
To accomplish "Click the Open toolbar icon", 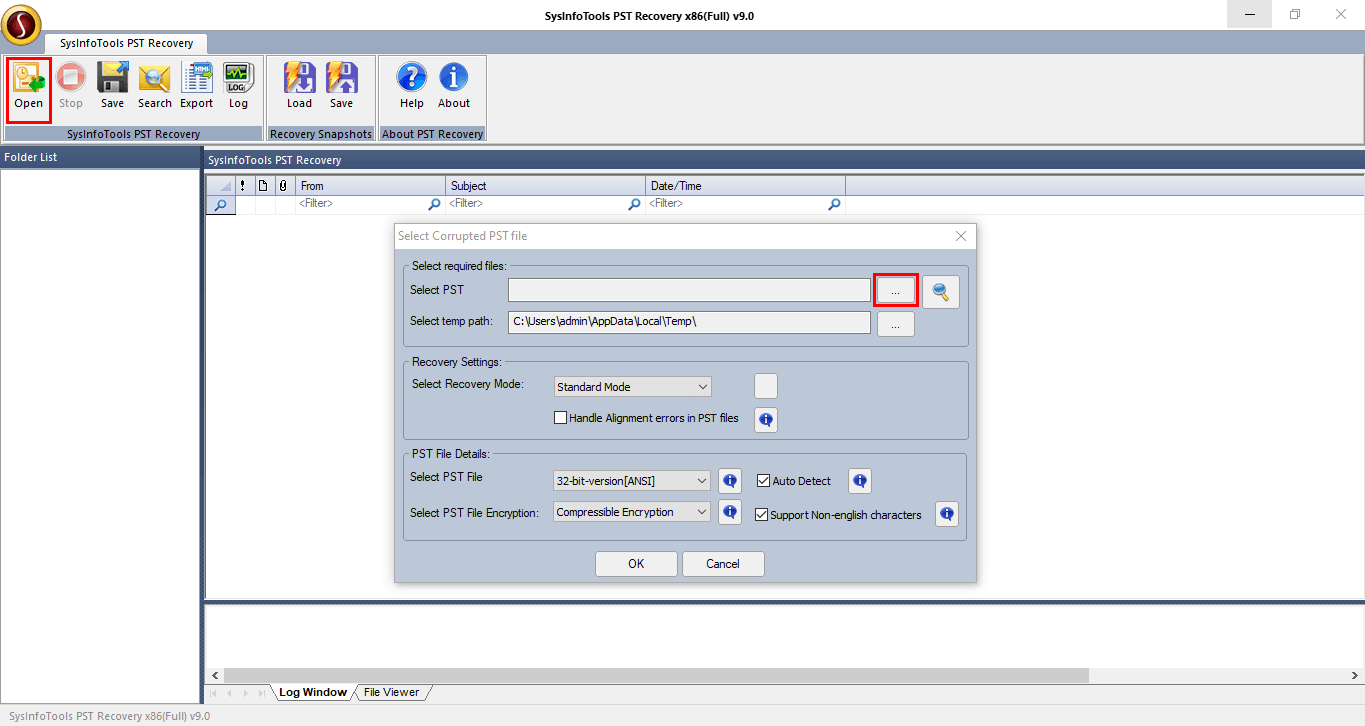I will tap(29, 86).
